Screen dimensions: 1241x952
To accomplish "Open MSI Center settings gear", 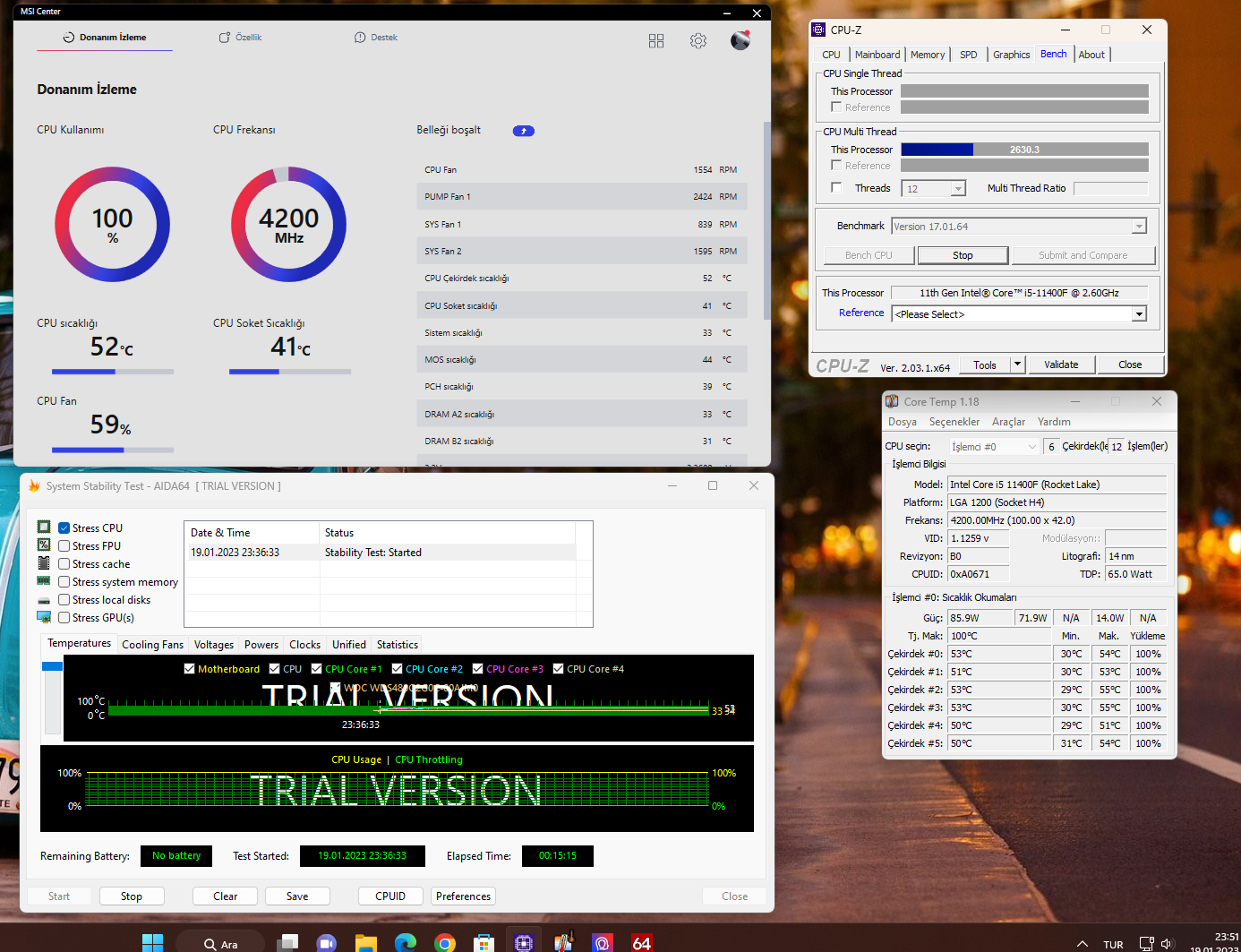I will pyautogui.click(x=698, y=41).
